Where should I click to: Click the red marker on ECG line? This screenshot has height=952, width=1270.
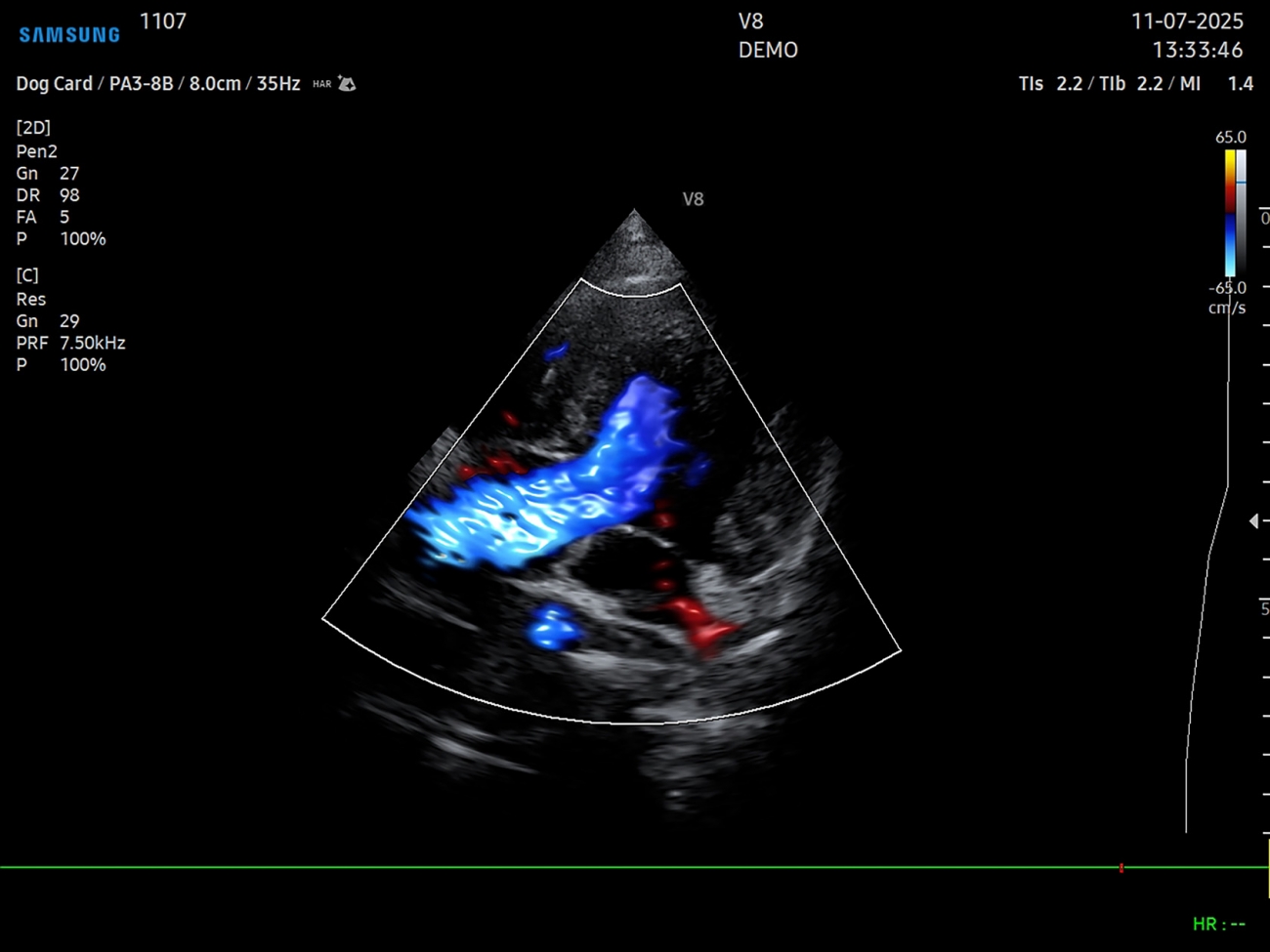[x=1122, y=867]
